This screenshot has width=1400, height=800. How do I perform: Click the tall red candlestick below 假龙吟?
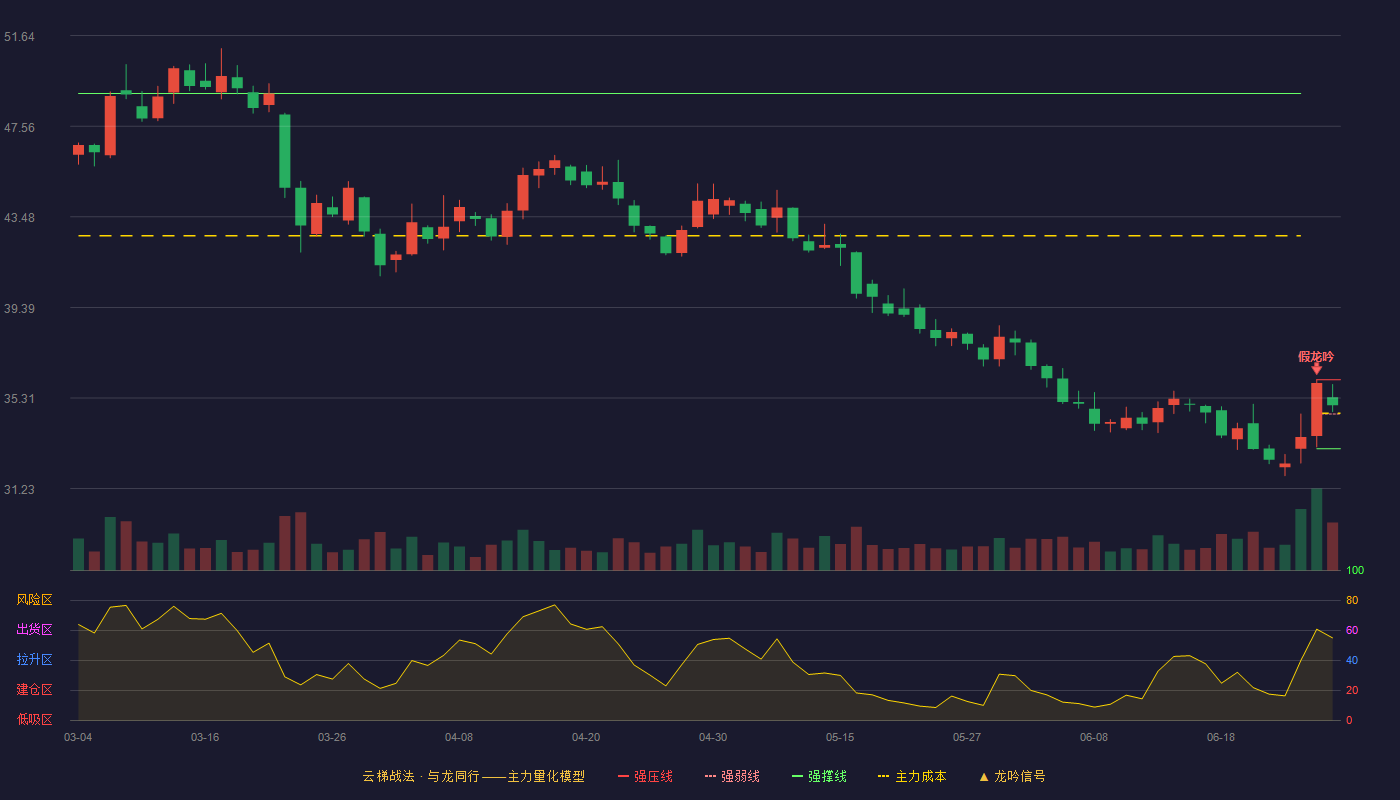tap(1316, 410)
